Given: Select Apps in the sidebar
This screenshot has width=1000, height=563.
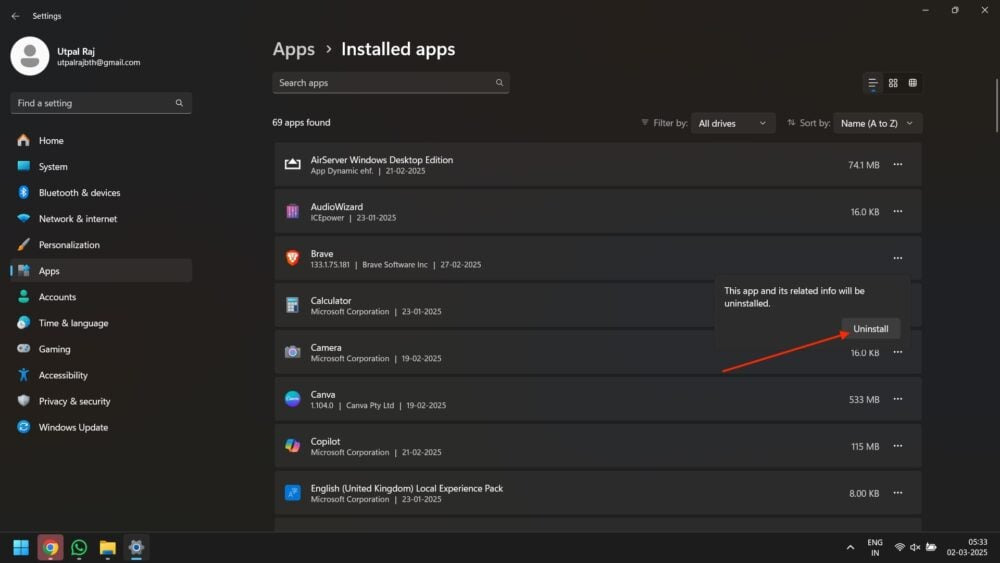Looking at the screenshot, I should (x=101, y=271).
